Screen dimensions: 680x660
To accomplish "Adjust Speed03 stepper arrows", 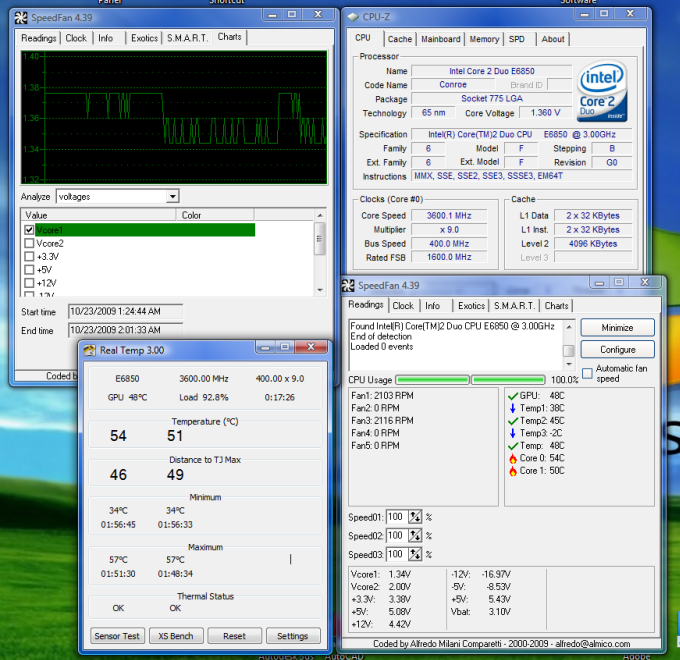I will coord(415,554).
